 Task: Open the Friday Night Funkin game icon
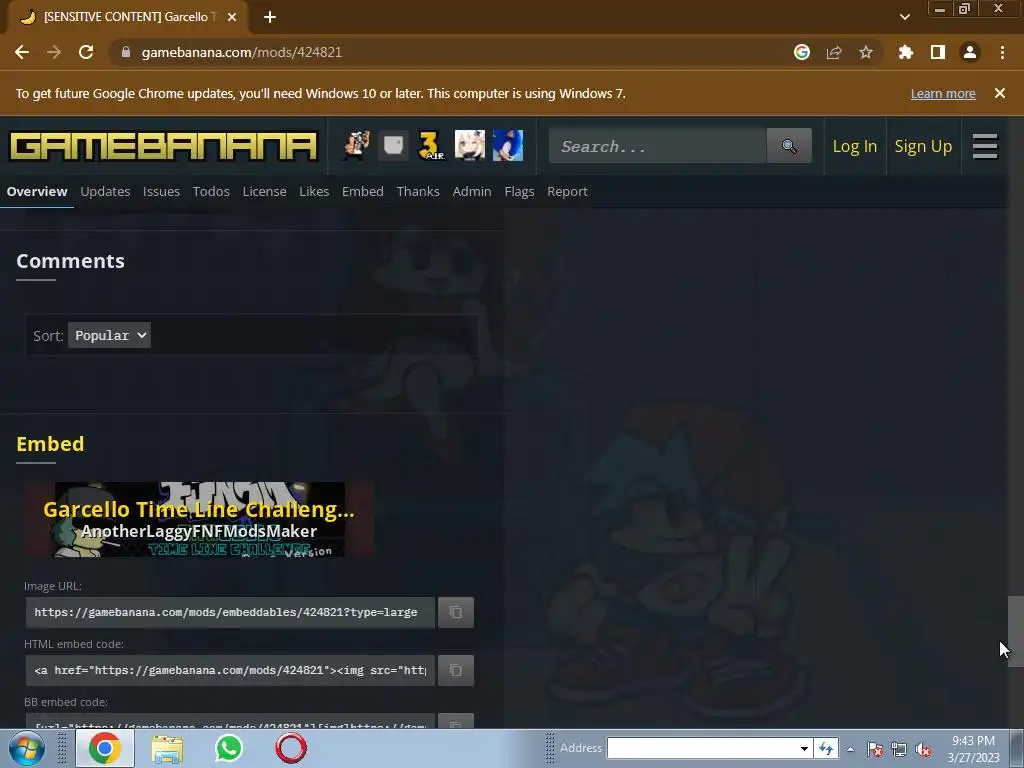click(356, 146)
